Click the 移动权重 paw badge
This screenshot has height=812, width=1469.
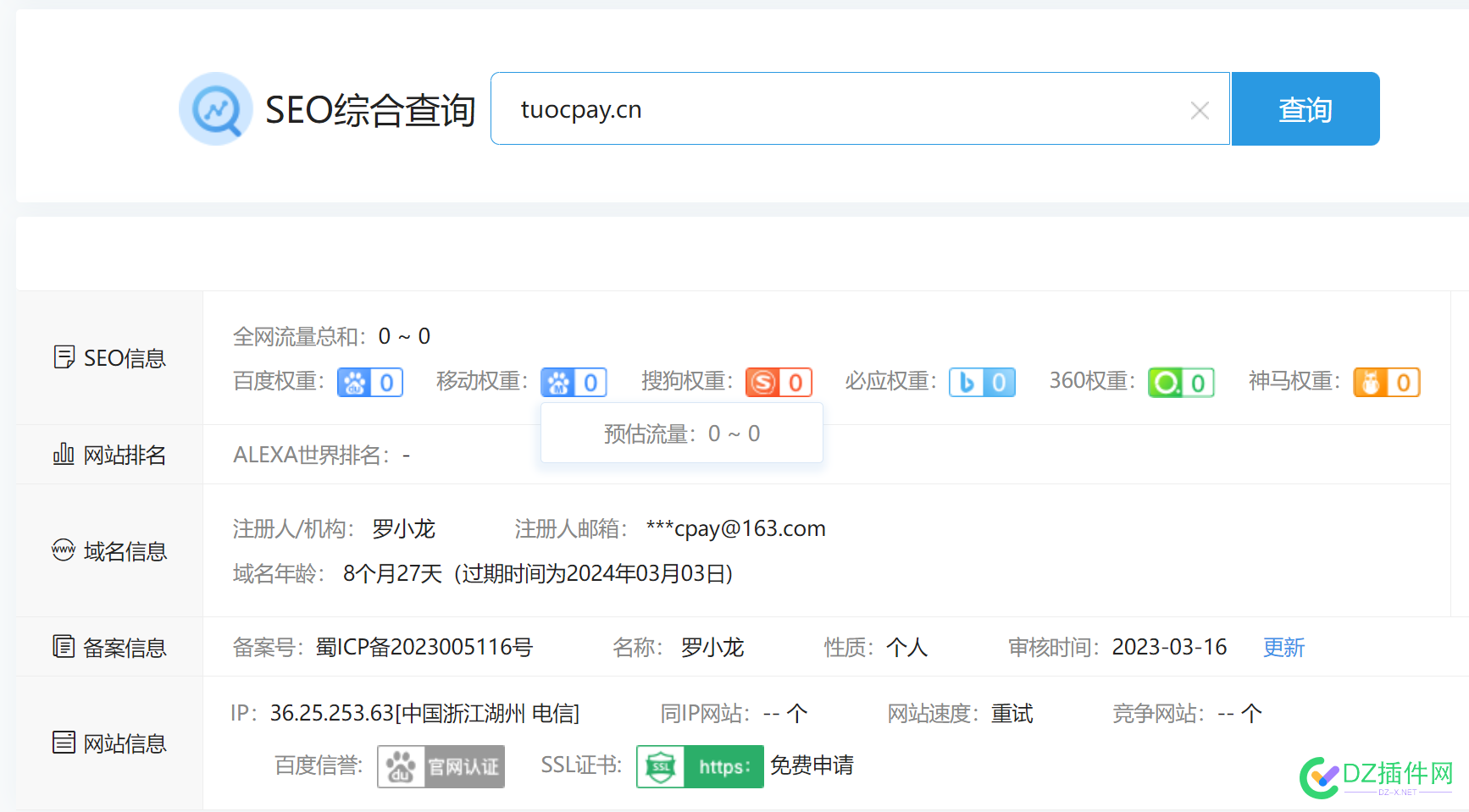(x=574, y=383)
